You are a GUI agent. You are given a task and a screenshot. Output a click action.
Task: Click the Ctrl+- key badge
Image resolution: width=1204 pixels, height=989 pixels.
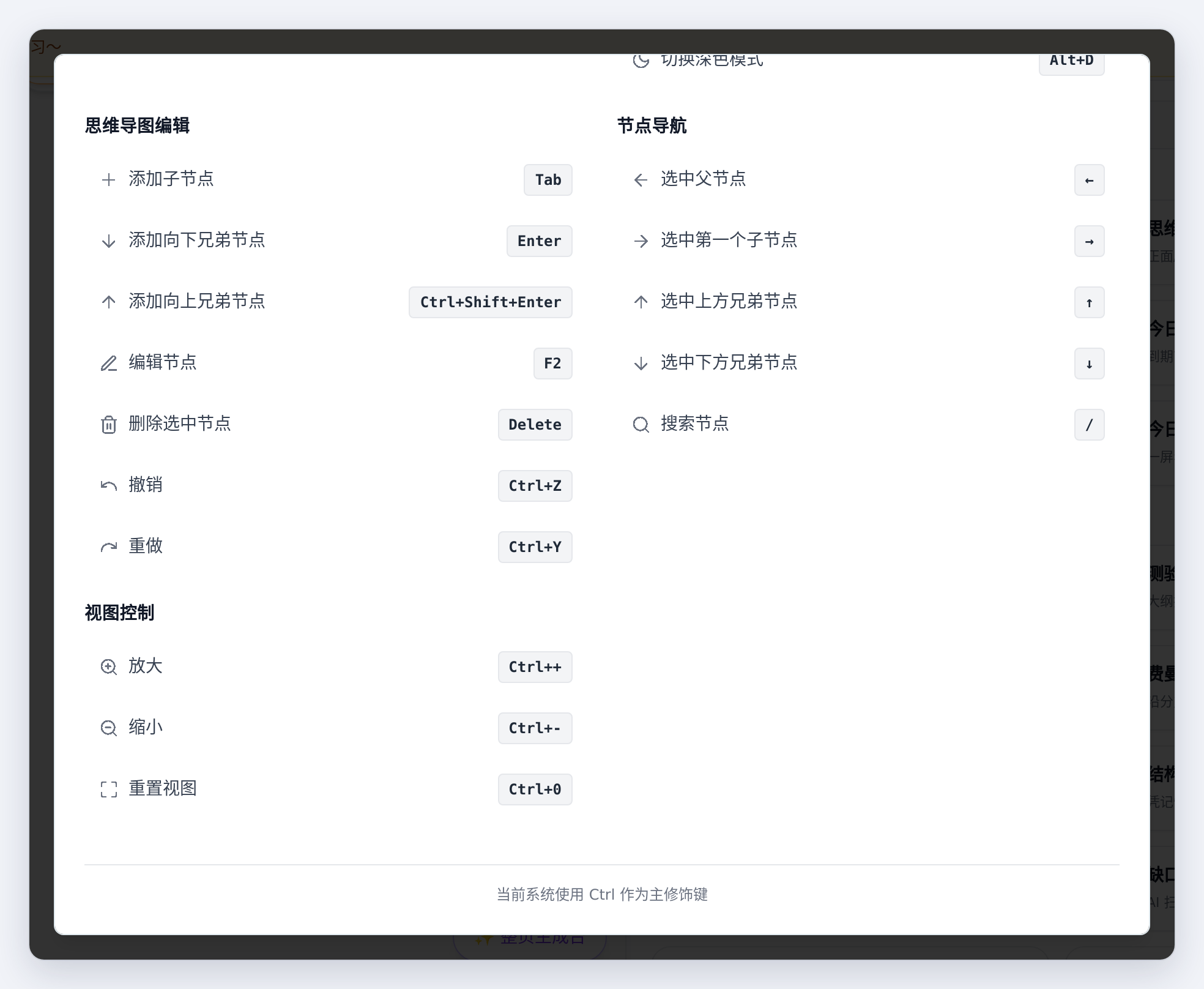pyautogui.click(x=535, y=728)
